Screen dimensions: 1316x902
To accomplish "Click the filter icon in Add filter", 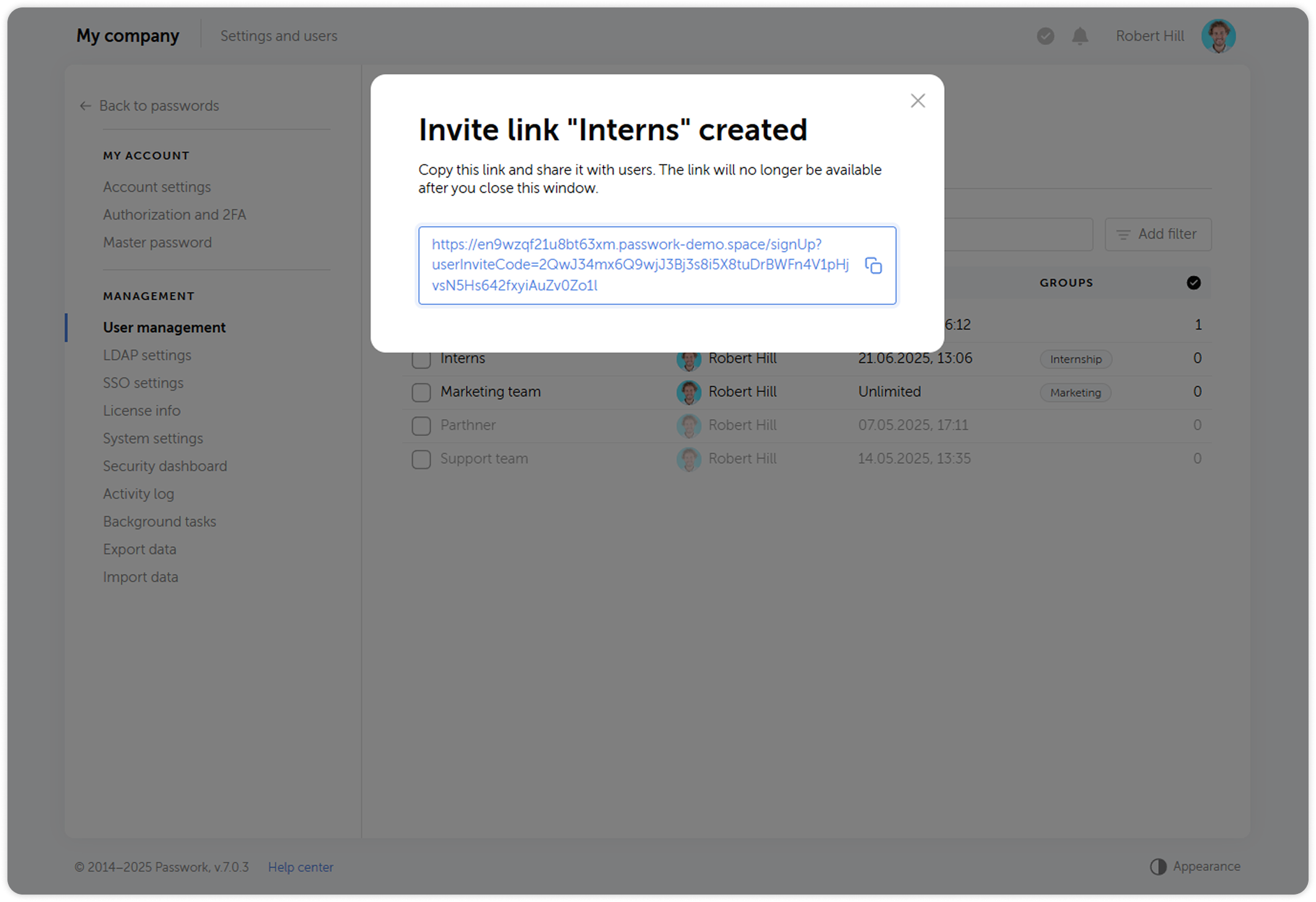I will pos(1123,234).
